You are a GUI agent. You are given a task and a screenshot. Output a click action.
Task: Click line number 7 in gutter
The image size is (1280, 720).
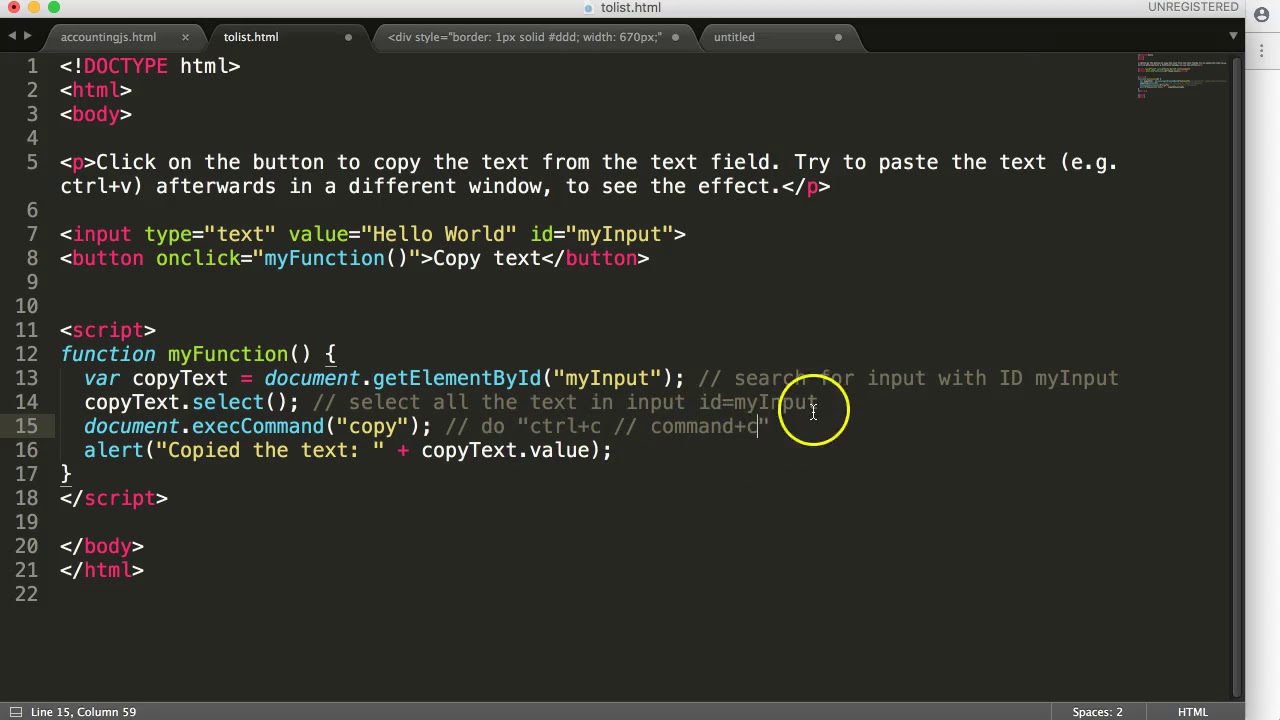[33, 234]
